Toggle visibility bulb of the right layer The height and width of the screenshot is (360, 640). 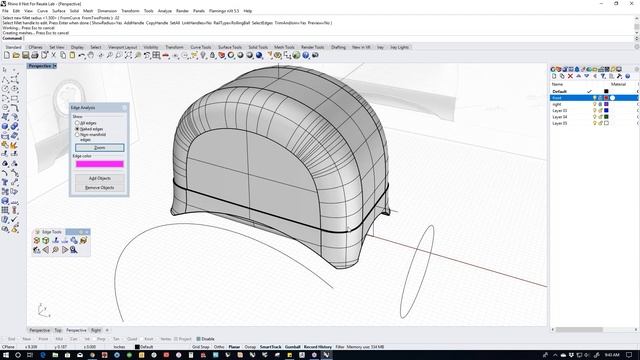(x=594, y=104)
